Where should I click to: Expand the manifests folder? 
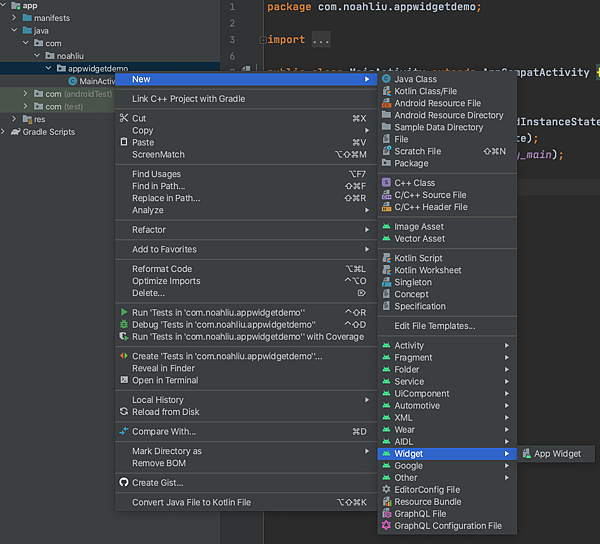pyautogui.click(x=14, y=18)
